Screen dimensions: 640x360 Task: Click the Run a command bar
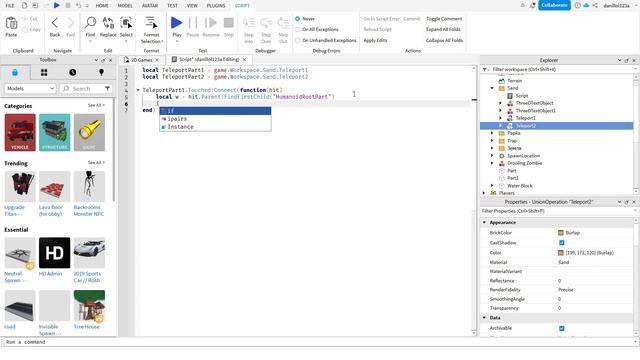pyautogui.click(x=318, y=342)
